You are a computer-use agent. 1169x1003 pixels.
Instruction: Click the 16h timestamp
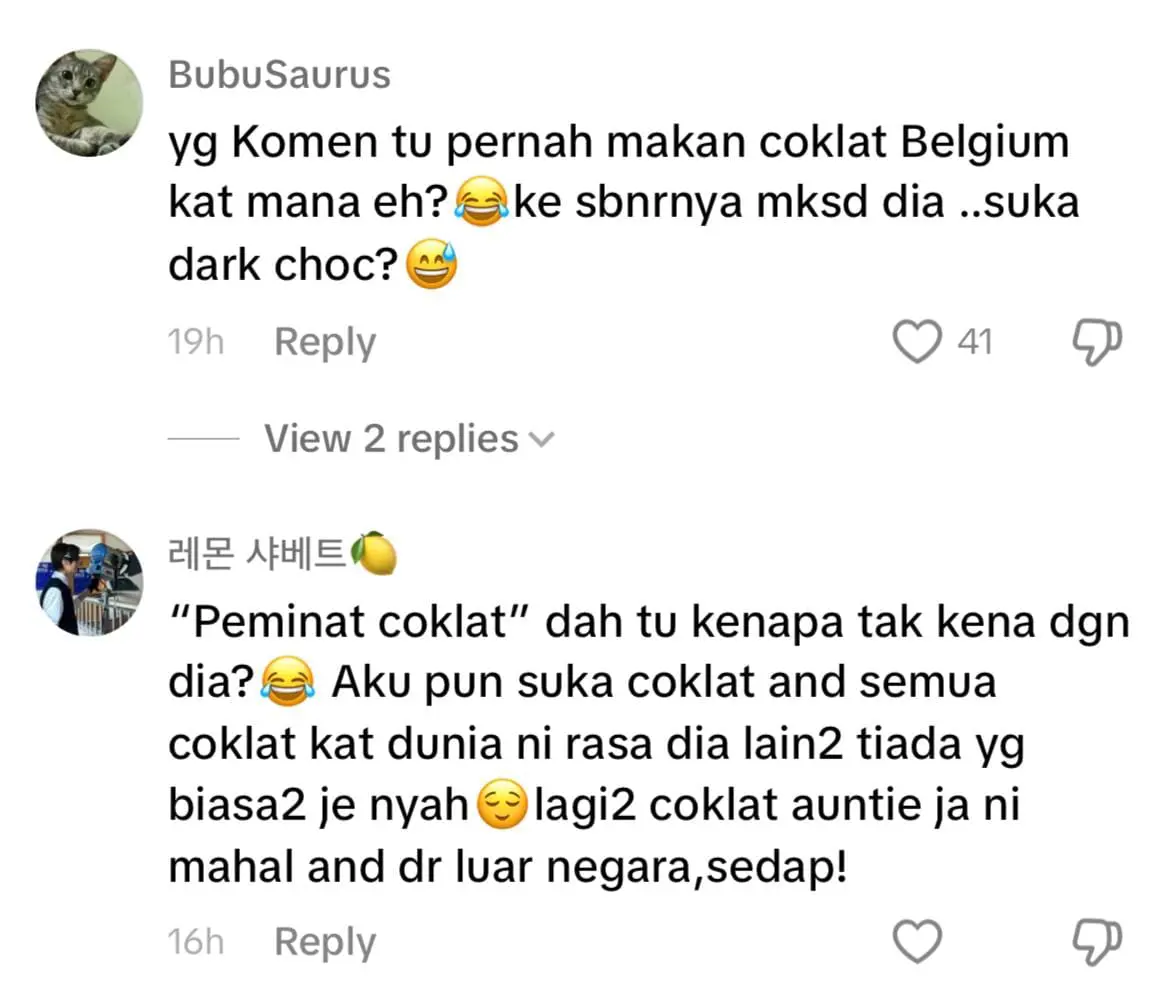pos(196,941)
